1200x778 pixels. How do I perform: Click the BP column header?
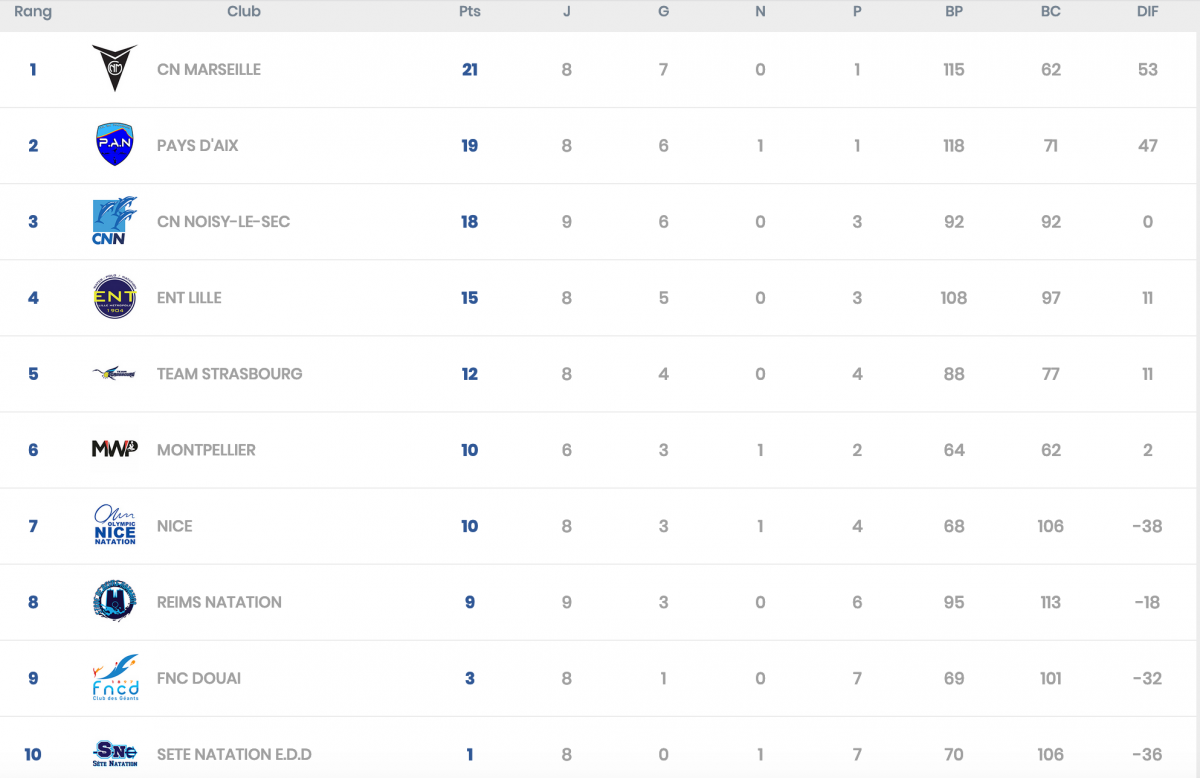[954, 12]
